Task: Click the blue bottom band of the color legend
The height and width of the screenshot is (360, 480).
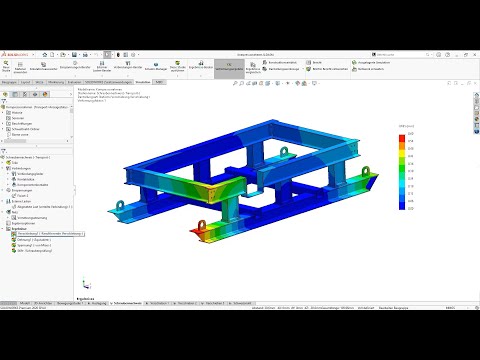Action: pos(402,206)
